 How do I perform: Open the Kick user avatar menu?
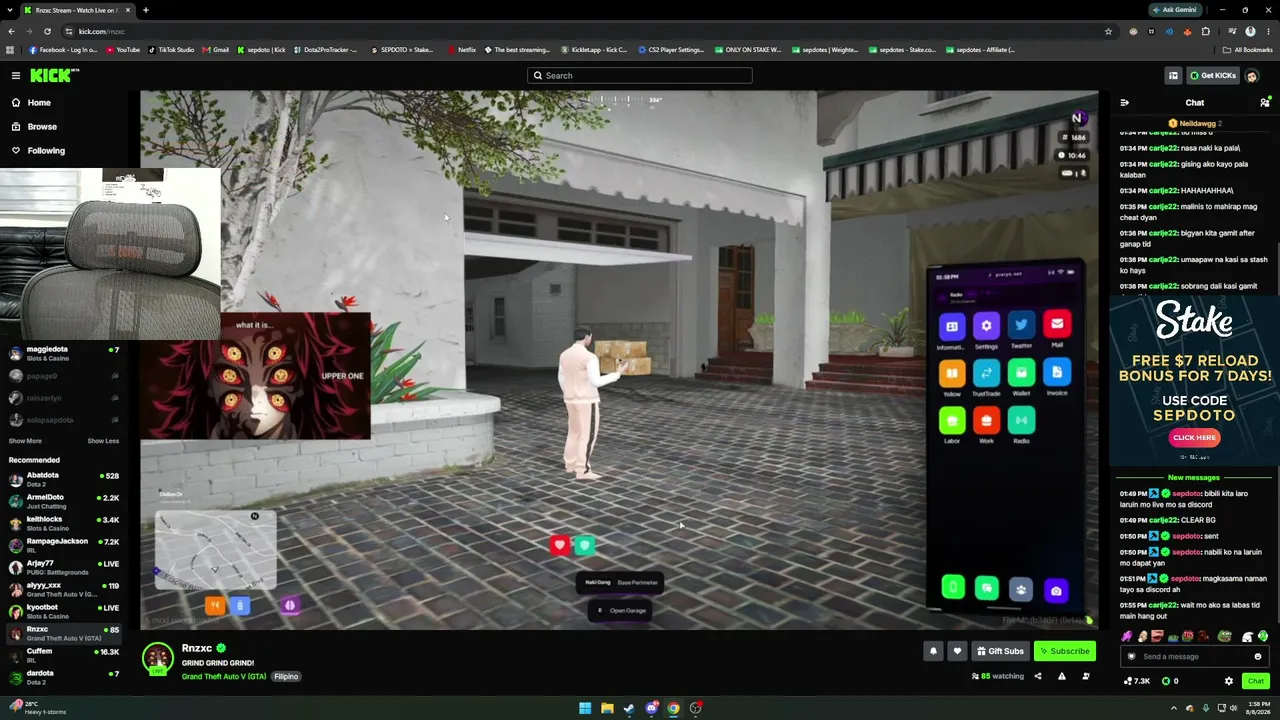pos(1252,75)
